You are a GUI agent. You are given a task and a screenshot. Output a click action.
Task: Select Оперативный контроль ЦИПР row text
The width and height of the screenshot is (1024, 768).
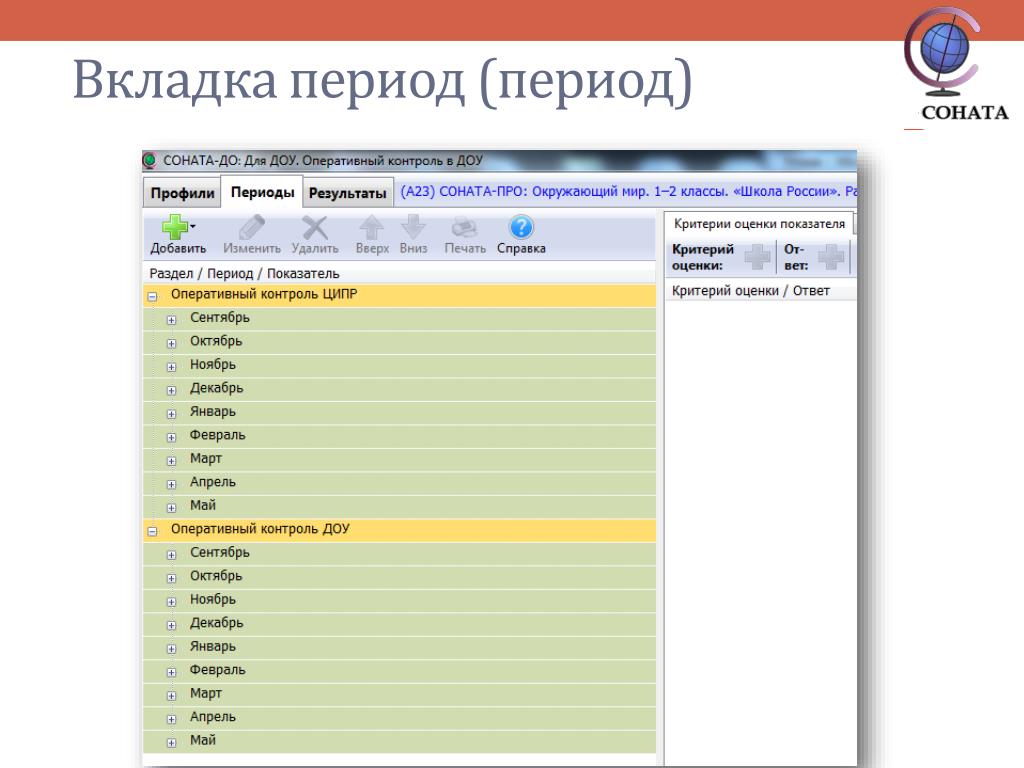pos(264,295)
